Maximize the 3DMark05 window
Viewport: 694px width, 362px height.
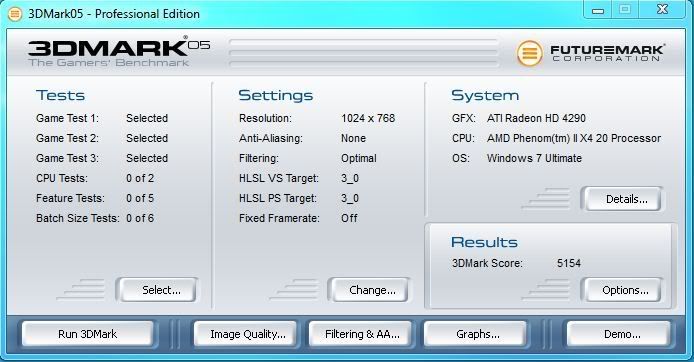click(x=625, y=10)
